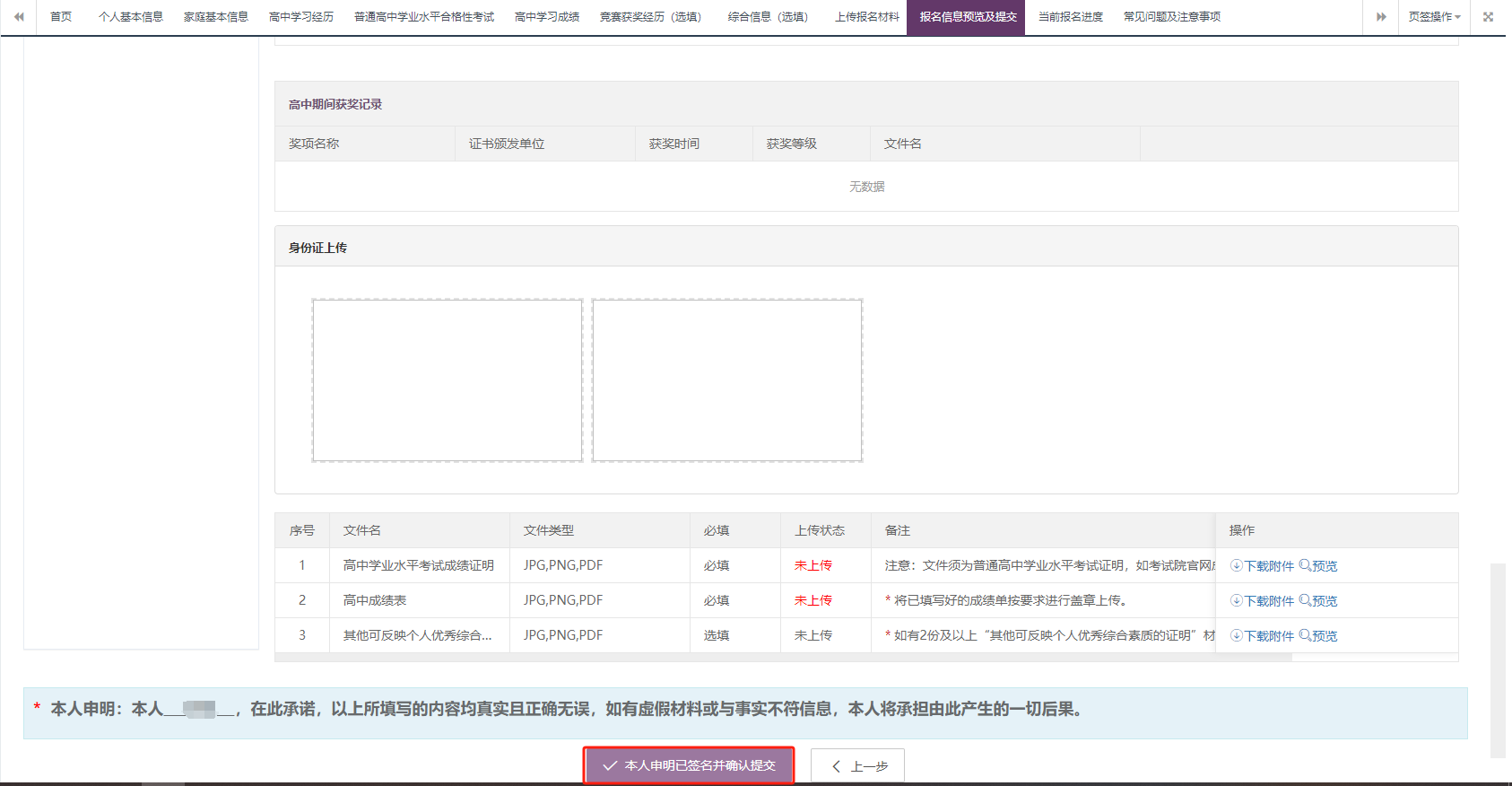The width and height of the screenshot is (1512, 786).
Task: Open the 上传报名材料 tab
Action: pos(866,17)
